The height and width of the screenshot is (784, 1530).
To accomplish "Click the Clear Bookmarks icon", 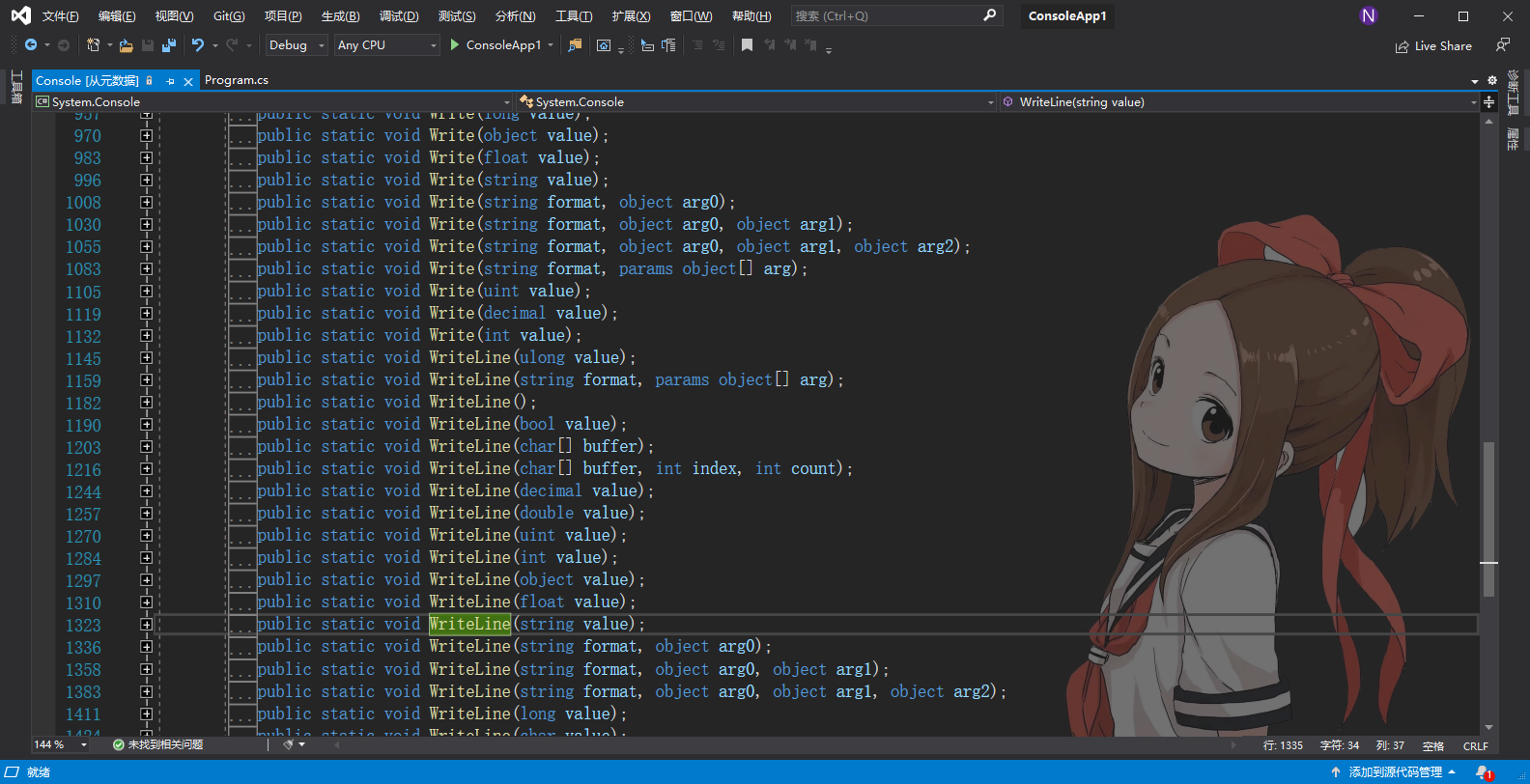I will pos(811,45).
